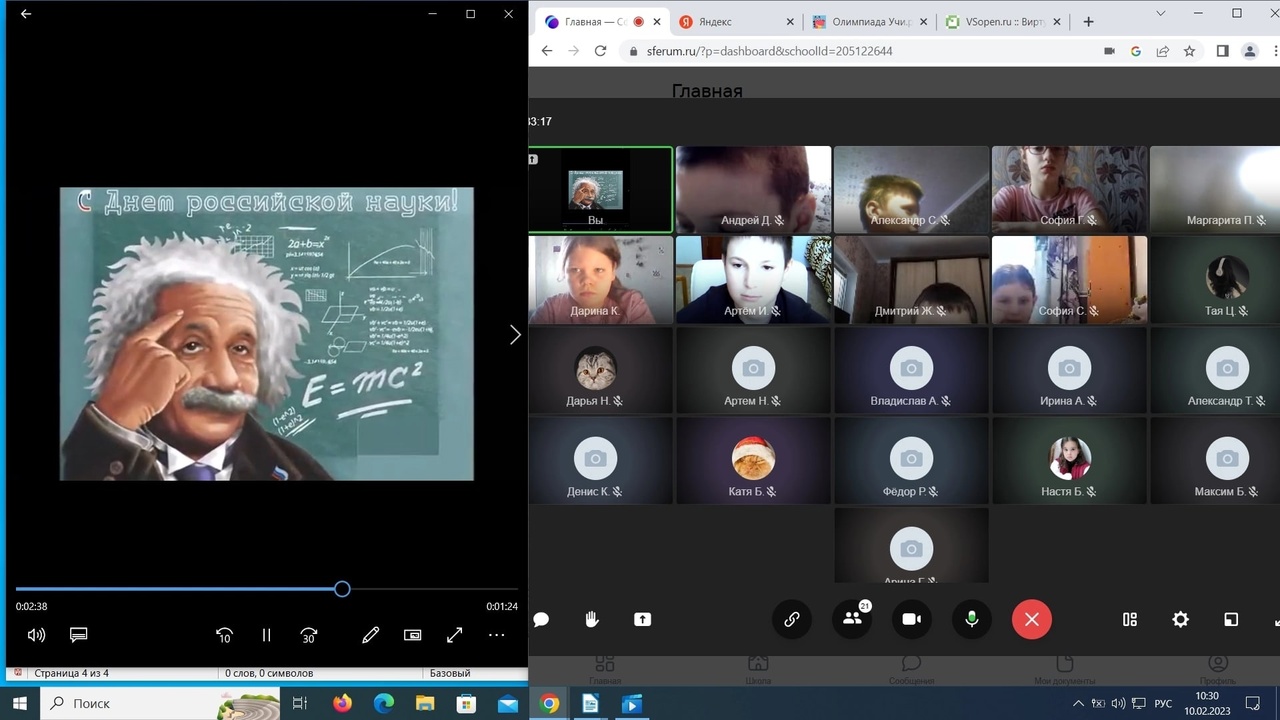Switch to the VSopen.ru browser tab
Image resolution: width=1280 pixels, height=720 pixels.
pyautogui.click(x=1005, y=22)
